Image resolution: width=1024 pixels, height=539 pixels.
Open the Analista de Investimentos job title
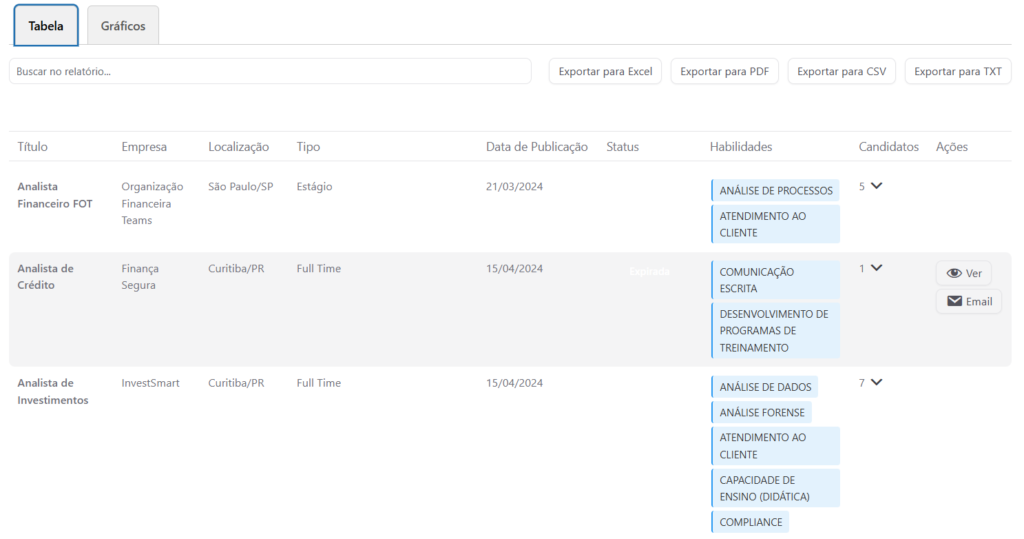point(52,391)
